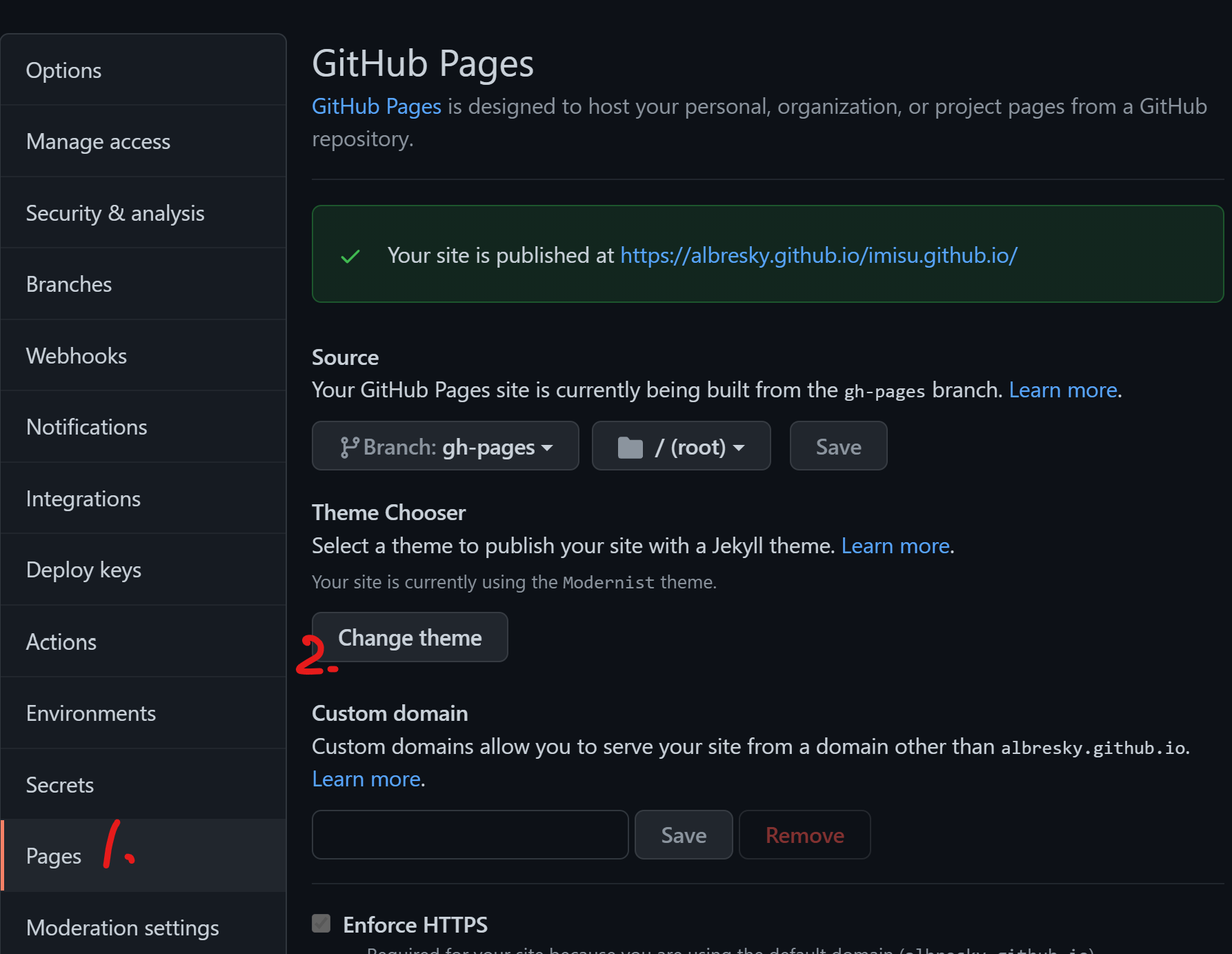Click Learn more link in Source section

pyautogui.click(x=1063, y=390)
